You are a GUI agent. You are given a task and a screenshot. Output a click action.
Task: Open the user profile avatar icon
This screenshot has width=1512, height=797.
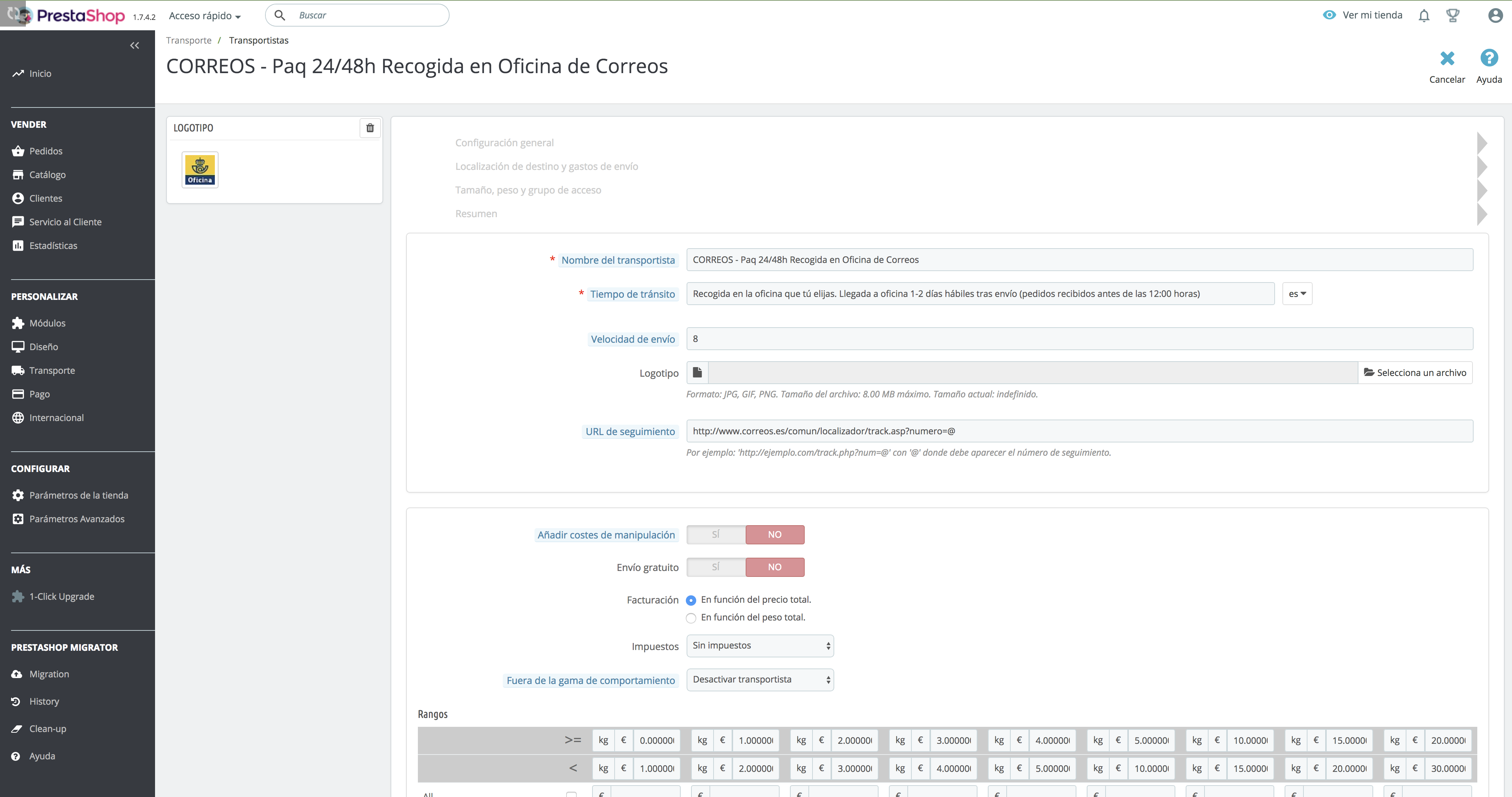tap(1495, 16)
